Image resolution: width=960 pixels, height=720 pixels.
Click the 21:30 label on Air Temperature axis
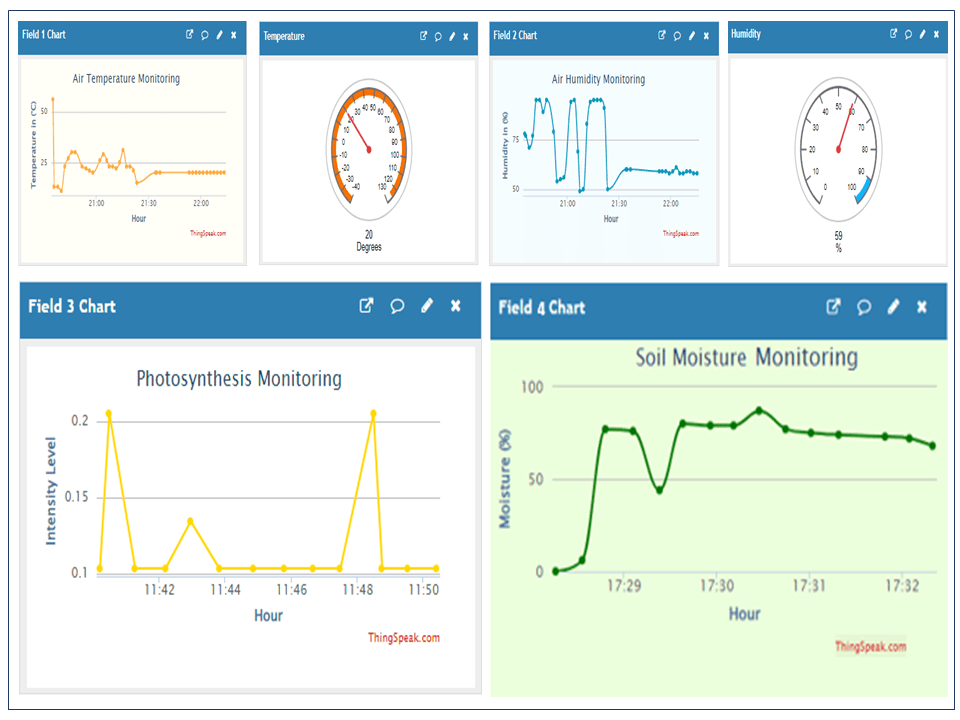pyautogui.click(x=148, y=203)
